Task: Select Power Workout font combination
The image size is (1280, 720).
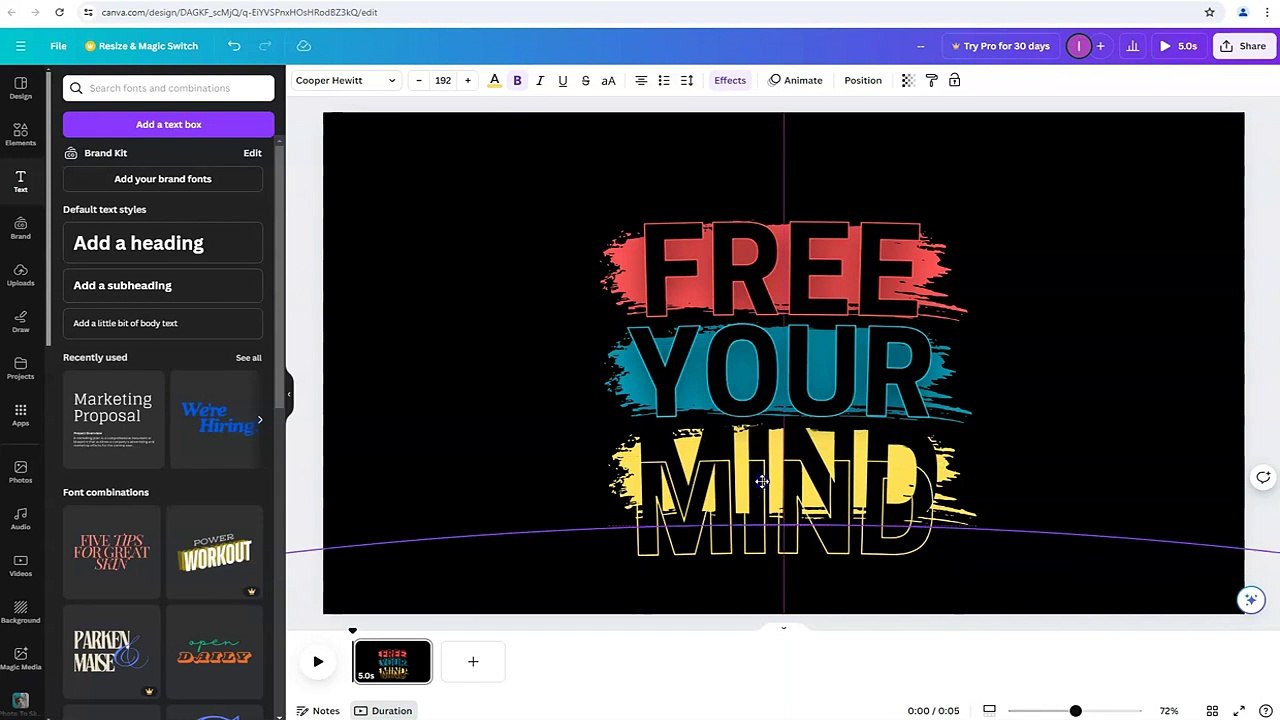Action: click(x=215, y=552)
